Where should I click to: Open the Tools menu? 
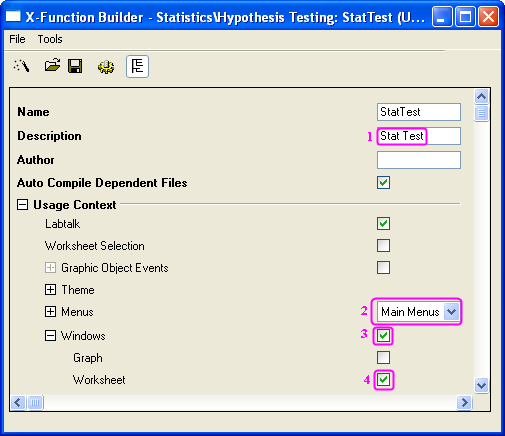click(x=50, y=39)
